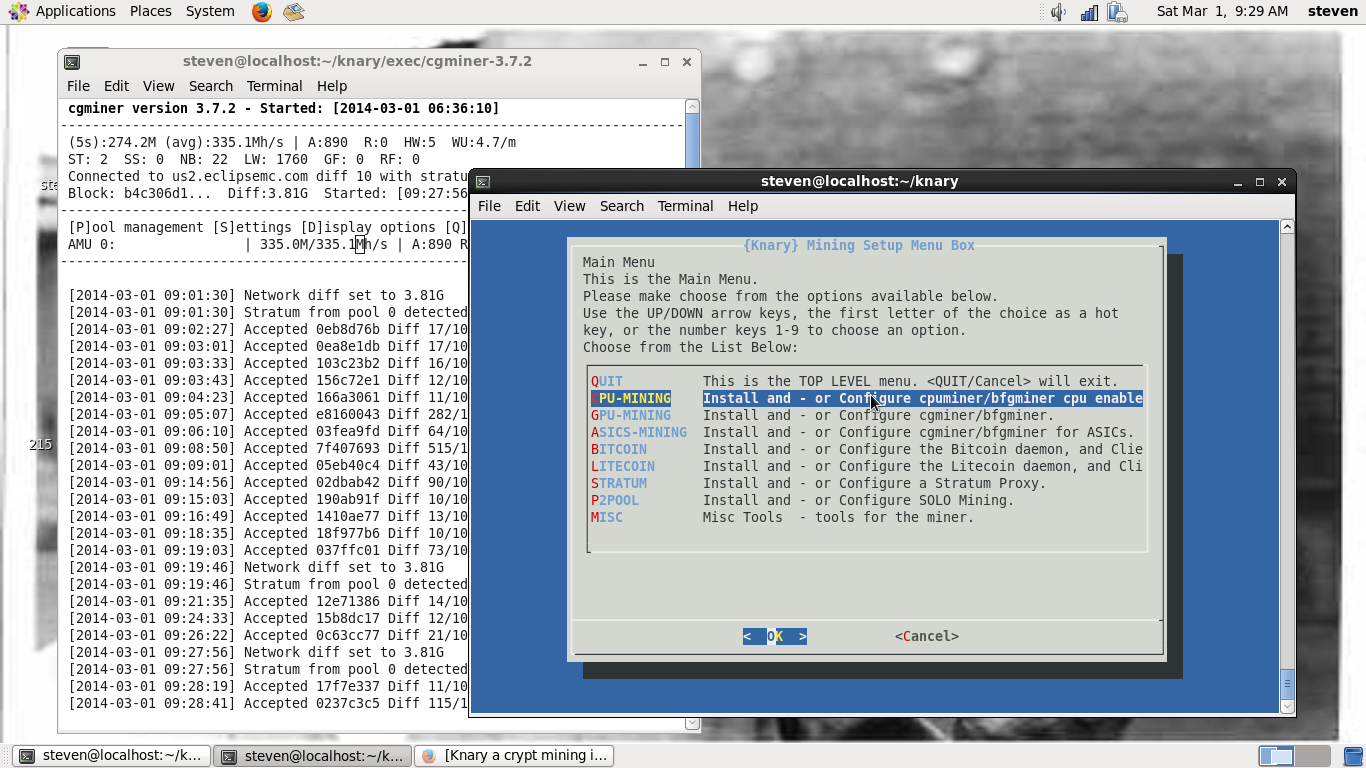Click the screenshot utility icon beside Firefox
The image size is (1366, 768).
coord(293,12)
